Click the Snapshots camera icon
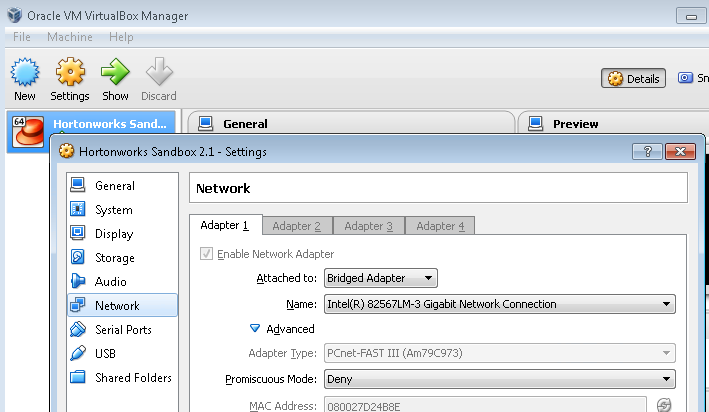The image size is (709, 412). (685, 78)
